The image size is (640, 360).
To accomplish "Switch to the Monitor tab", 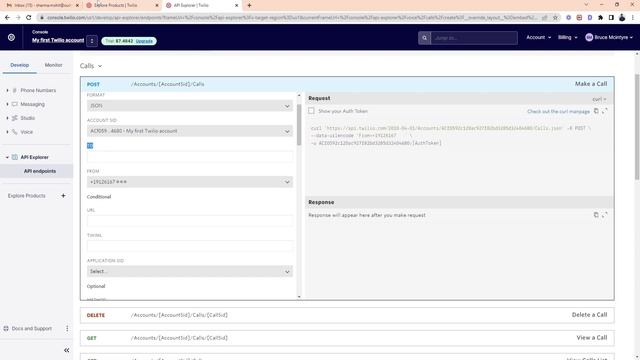I will 53,65.
